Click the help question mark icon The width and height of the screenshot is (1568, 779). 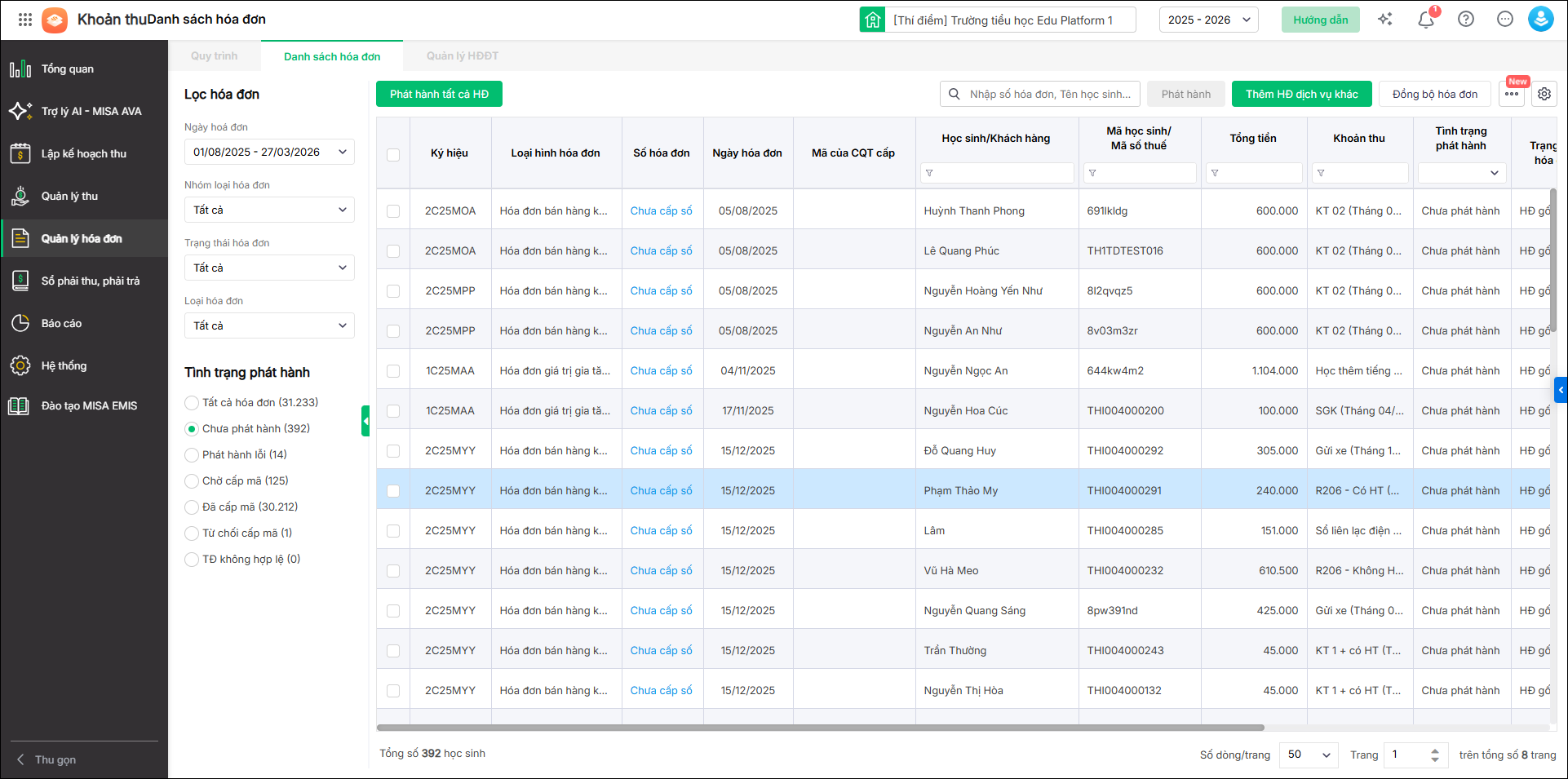[x=1466, y=20]
